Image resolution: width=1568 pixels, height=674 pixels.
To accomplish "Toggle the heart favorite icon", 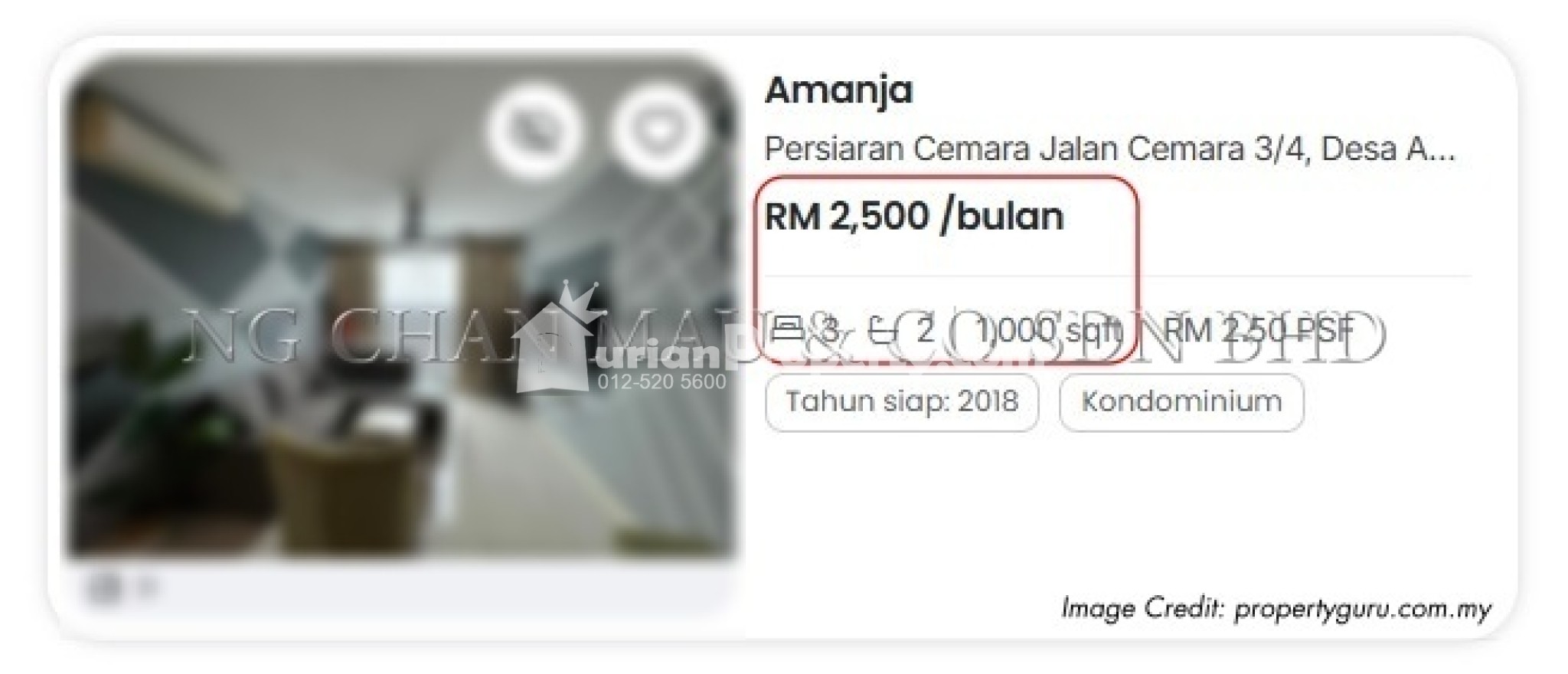I will (x=658, y=130).
